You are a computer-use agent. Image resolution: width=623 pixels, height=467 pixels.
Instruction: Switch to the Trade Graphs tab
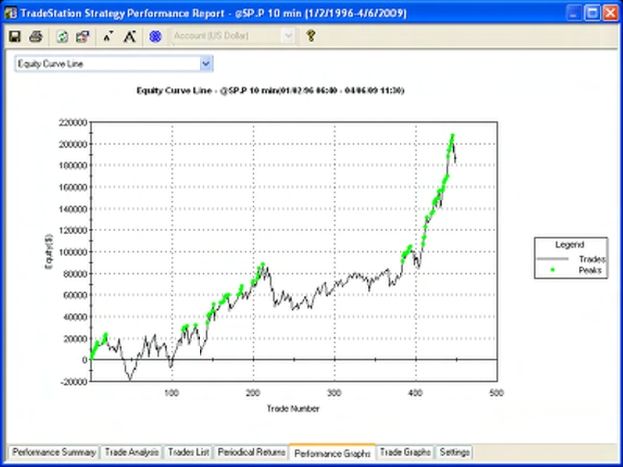coord(405,452)
